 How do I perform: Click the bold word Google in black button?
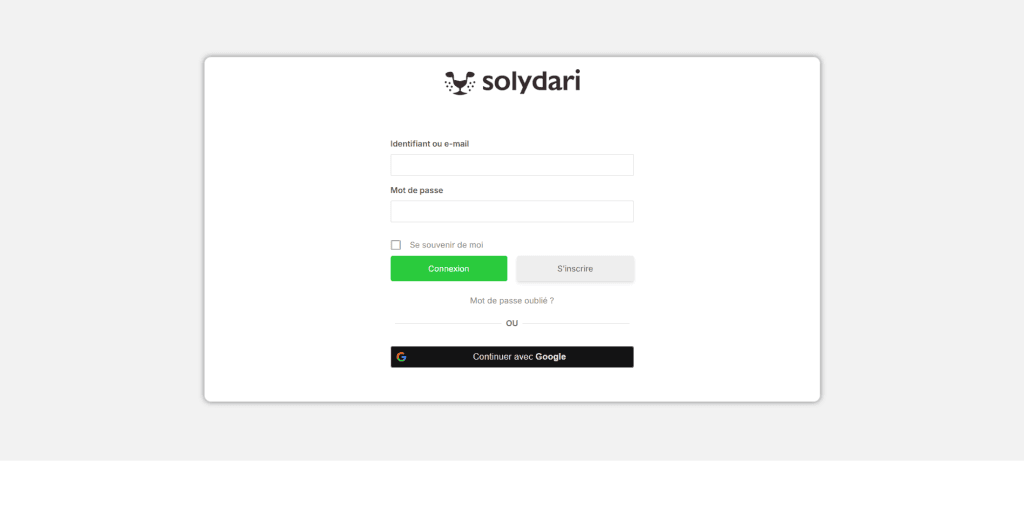pos(551,357)
